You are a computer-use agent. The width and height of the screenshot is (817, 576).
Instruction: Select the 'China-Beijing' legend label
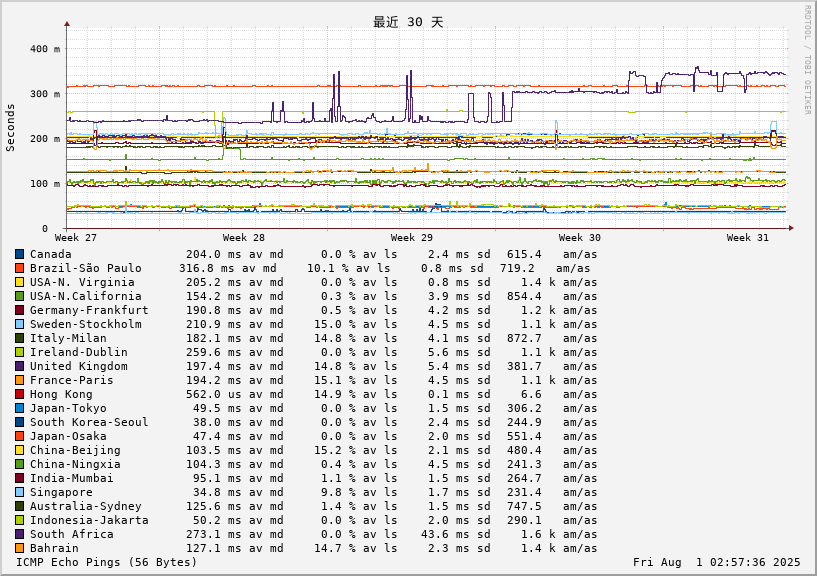click(x=75, y=450)
